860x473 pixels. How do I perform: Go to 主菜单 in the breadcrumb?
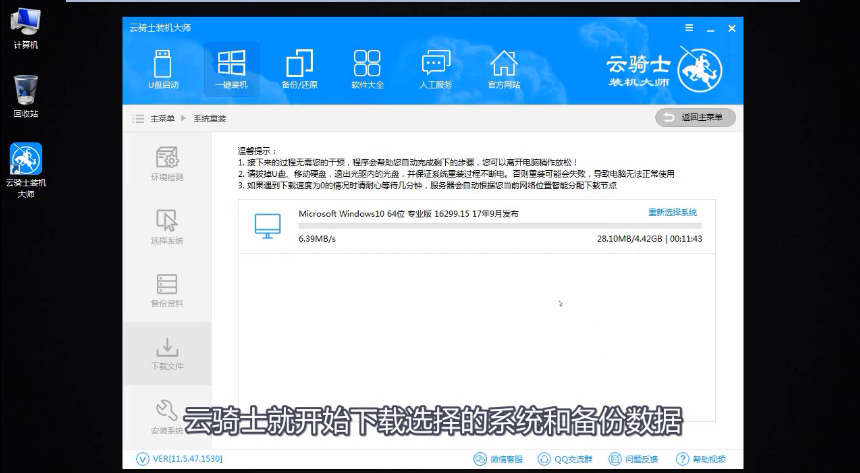[x=162, y=119]
